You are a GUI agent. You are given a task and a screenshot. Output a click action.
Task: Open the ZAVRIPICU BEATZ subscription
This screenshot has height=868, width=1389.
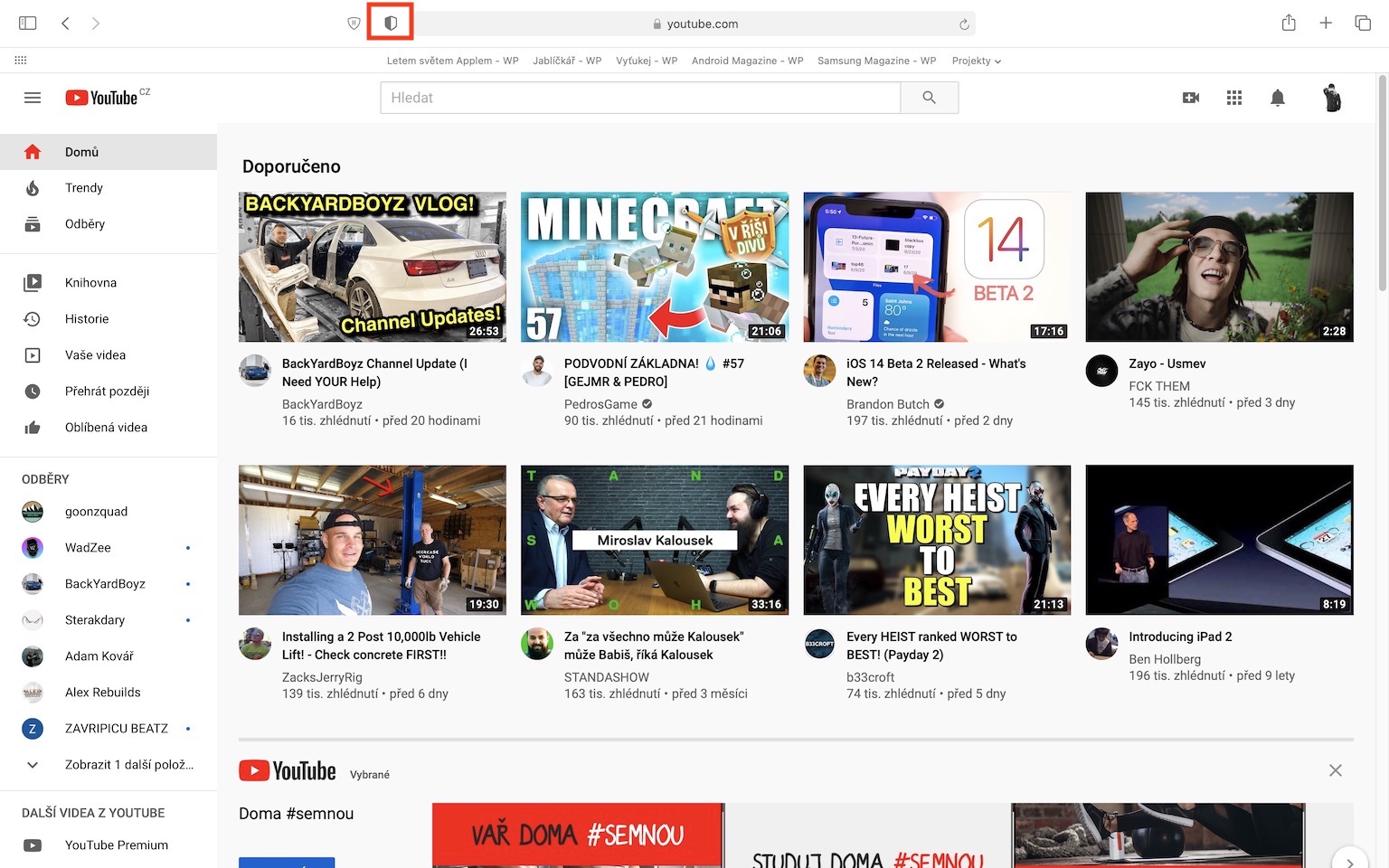pyautogui.click(x=109, y=729)
